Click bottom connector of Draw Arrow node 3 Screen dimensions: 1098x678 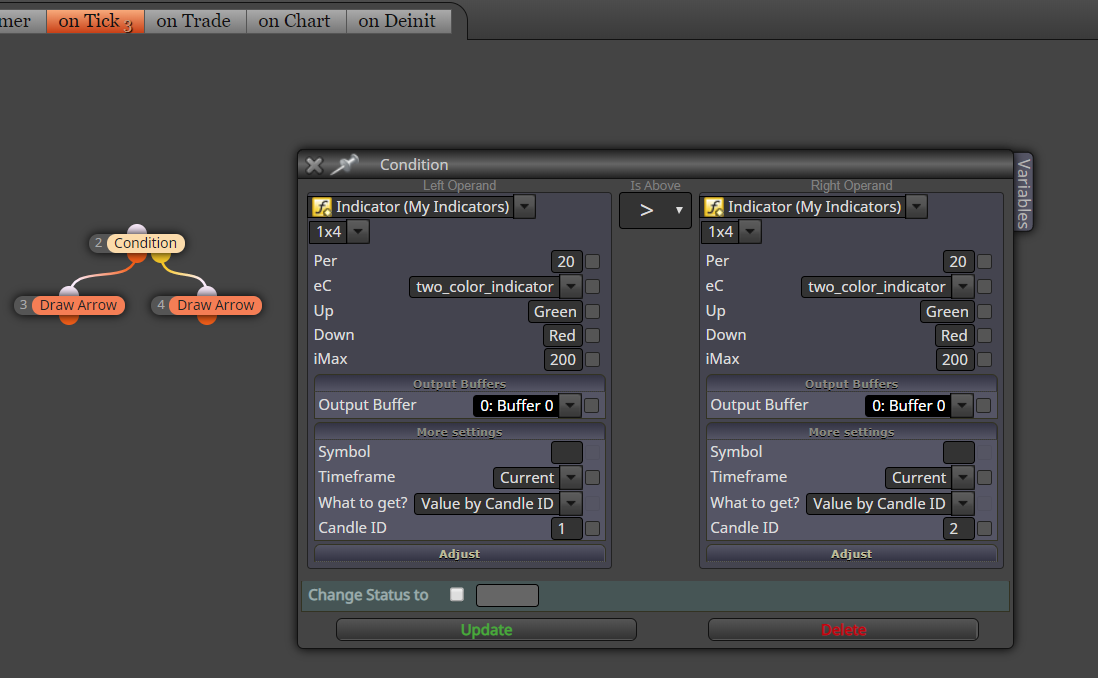click(x=69, y=319)
